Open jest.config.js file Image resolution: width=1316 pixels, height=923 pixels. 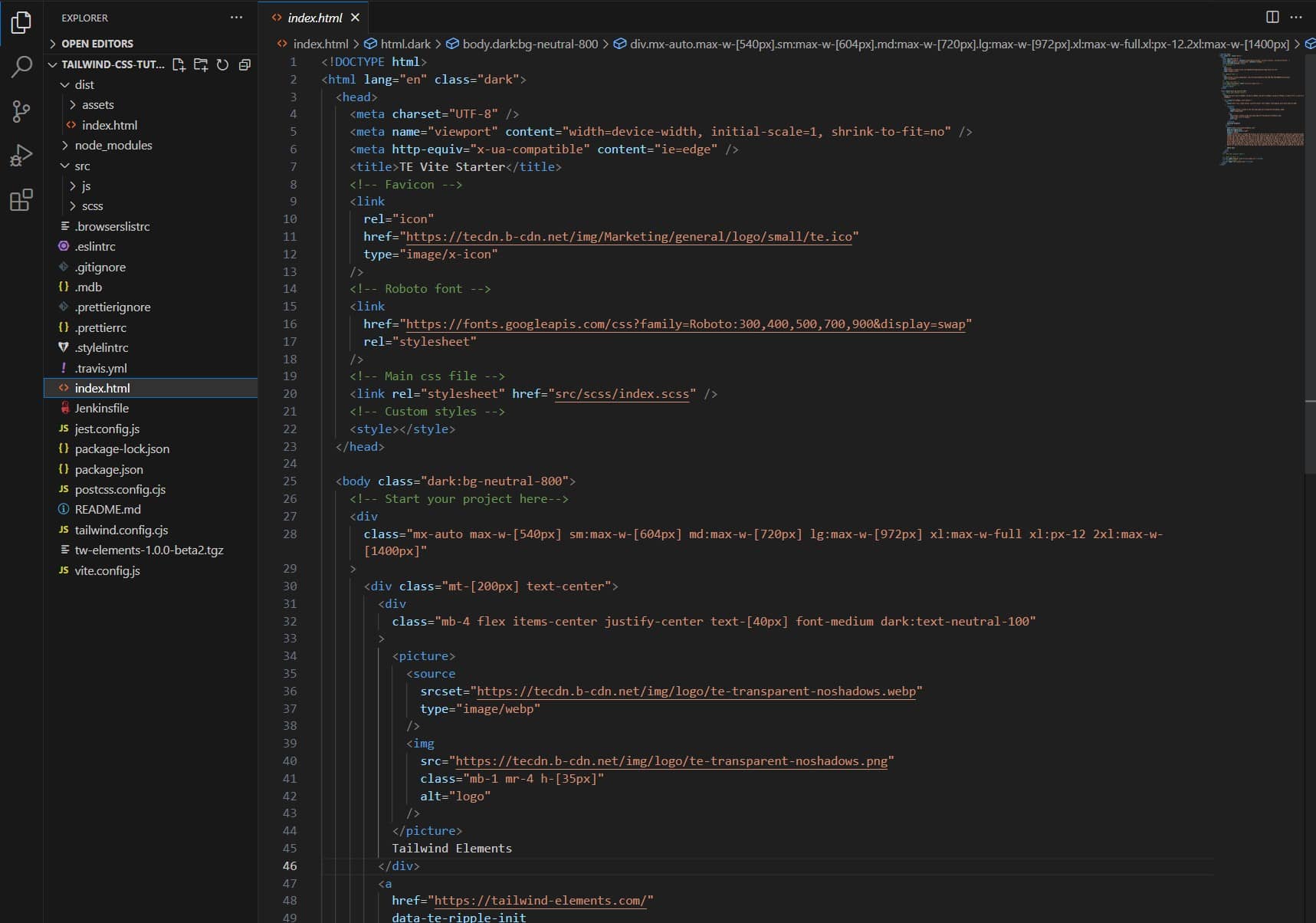[x=150, y=429]
